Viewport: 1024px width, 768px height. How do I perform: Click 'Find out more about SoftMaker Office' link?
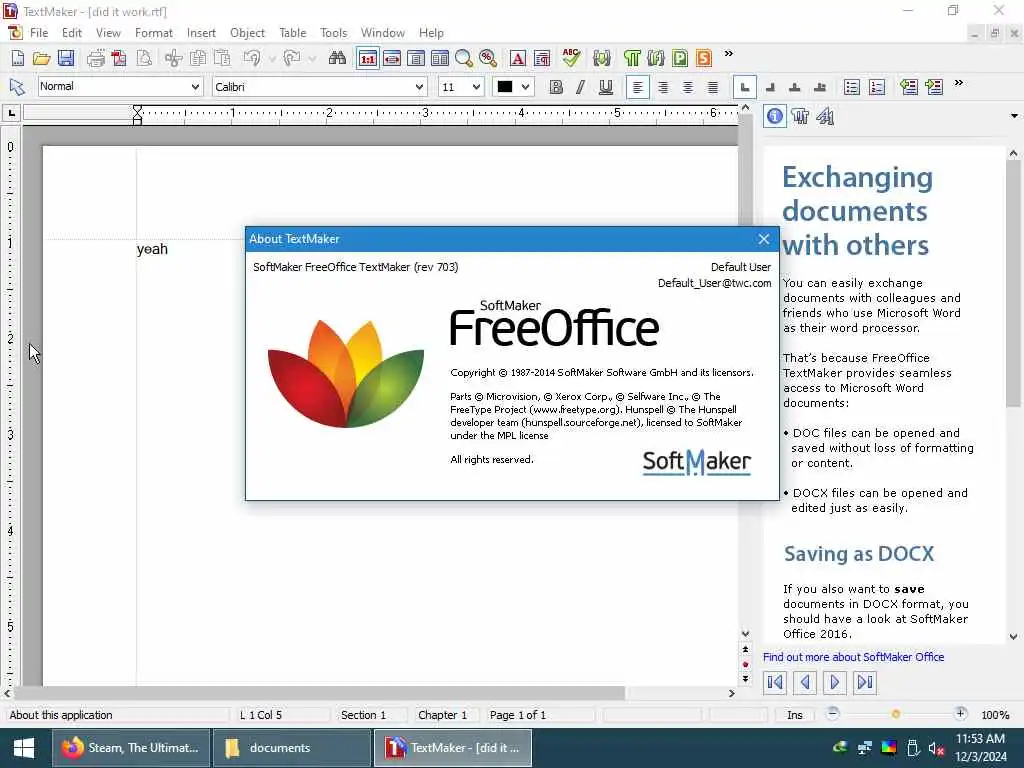point(853,657)
